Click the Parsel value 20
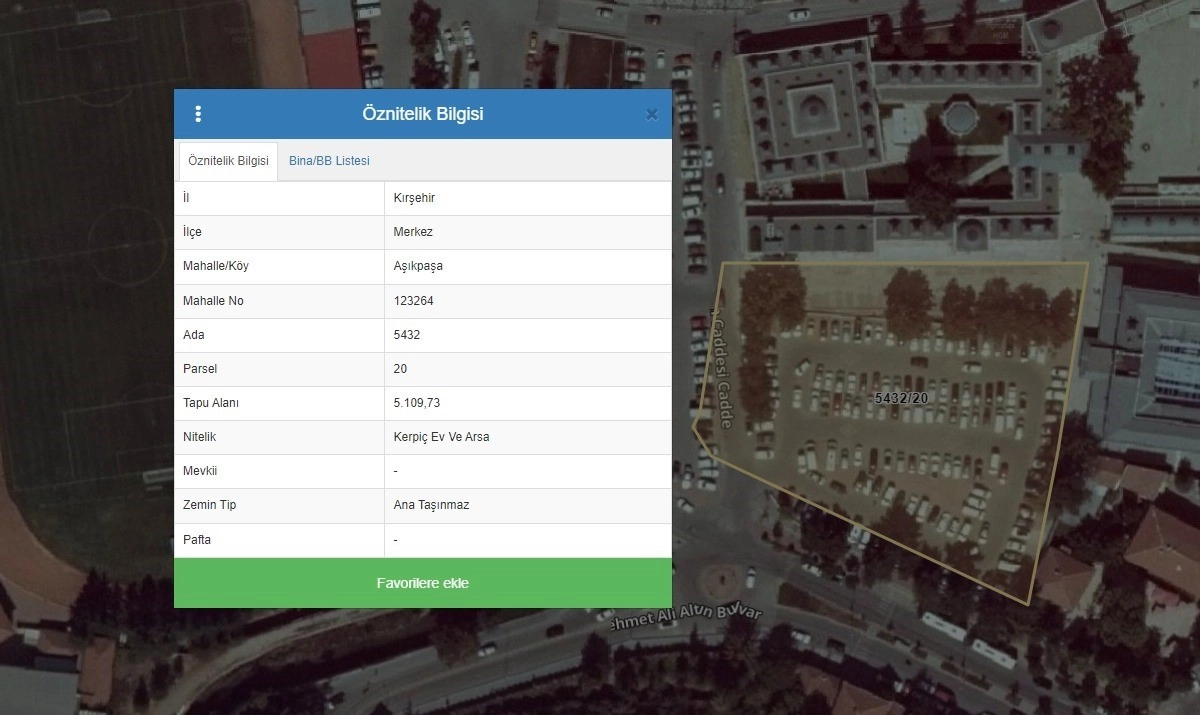 tap(400, 369)
